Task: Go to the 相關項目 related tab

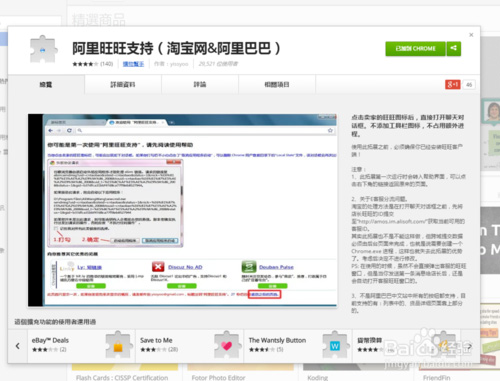Action: [x=277, y=85]
